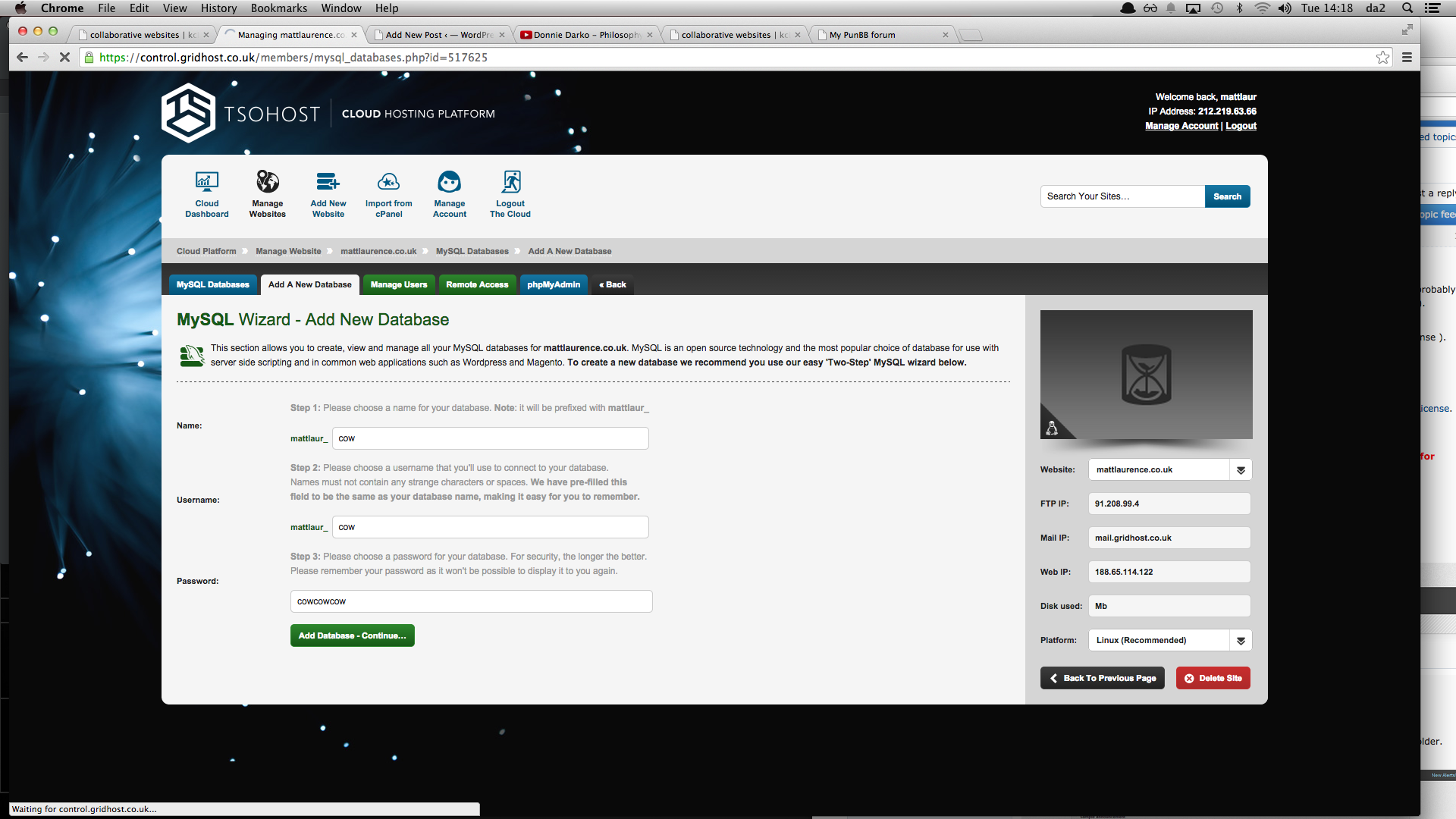Screen dimensions: 1456x819
Task: Expand the Website dropdown mattlaurence.co.uk
Action: (x=1241, y=470)
